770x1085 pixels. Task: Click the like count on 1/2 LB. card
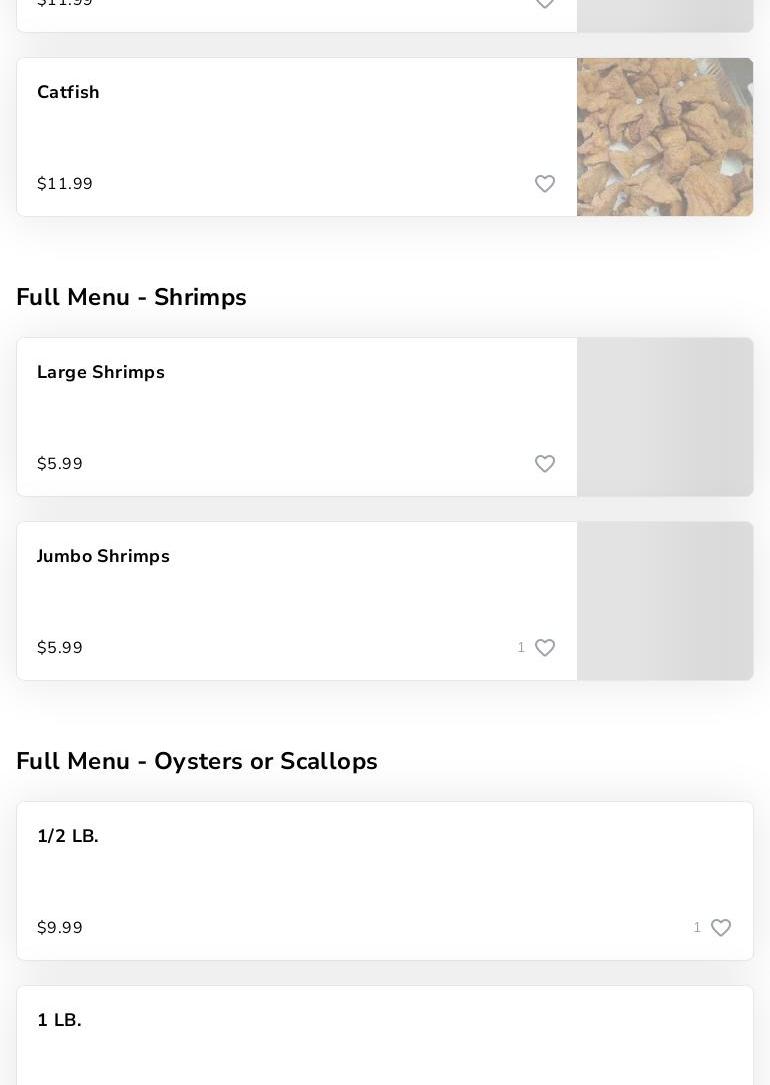tap(697, 928)
